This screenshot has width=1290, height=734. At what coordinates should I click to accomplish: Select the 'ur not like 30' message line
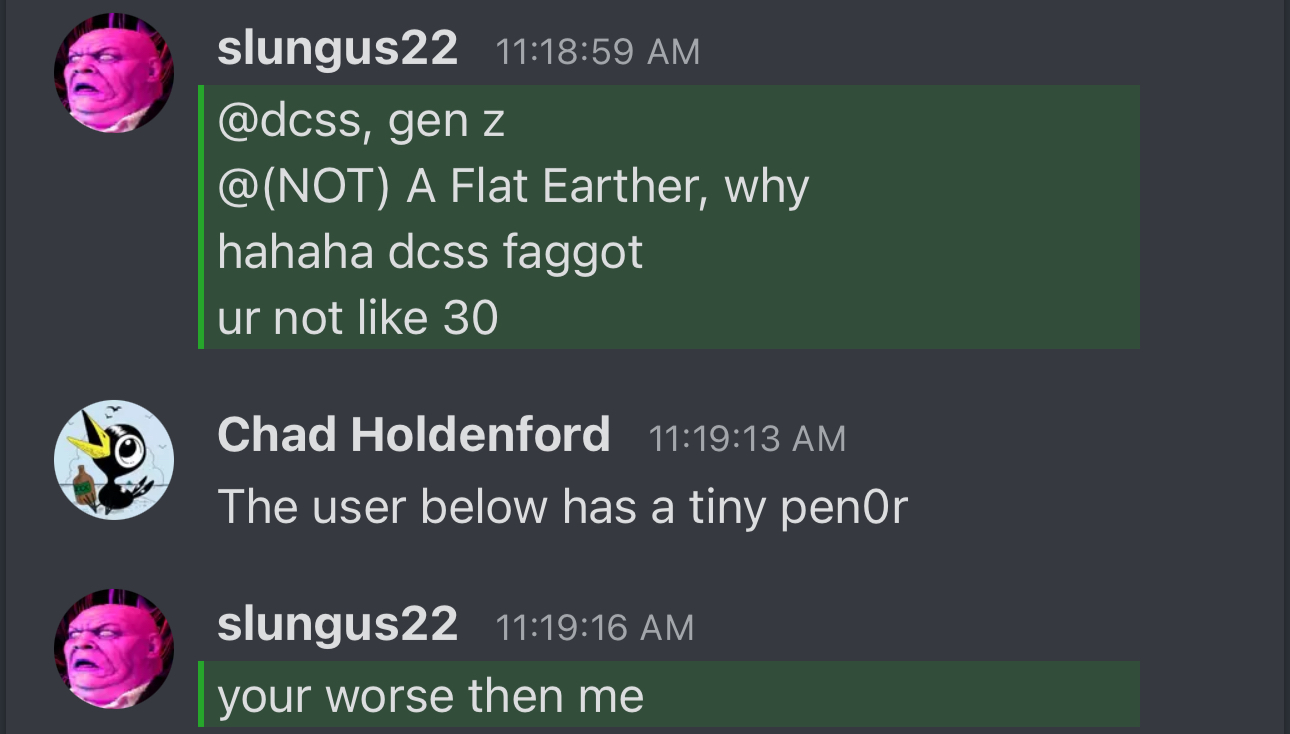tap(358, 318)
